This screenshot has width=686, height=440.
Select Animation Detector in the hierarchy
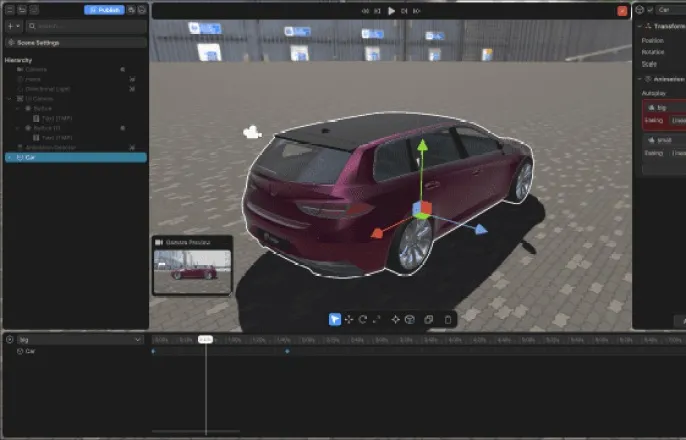pyautogui.click(x=50, y=147)
